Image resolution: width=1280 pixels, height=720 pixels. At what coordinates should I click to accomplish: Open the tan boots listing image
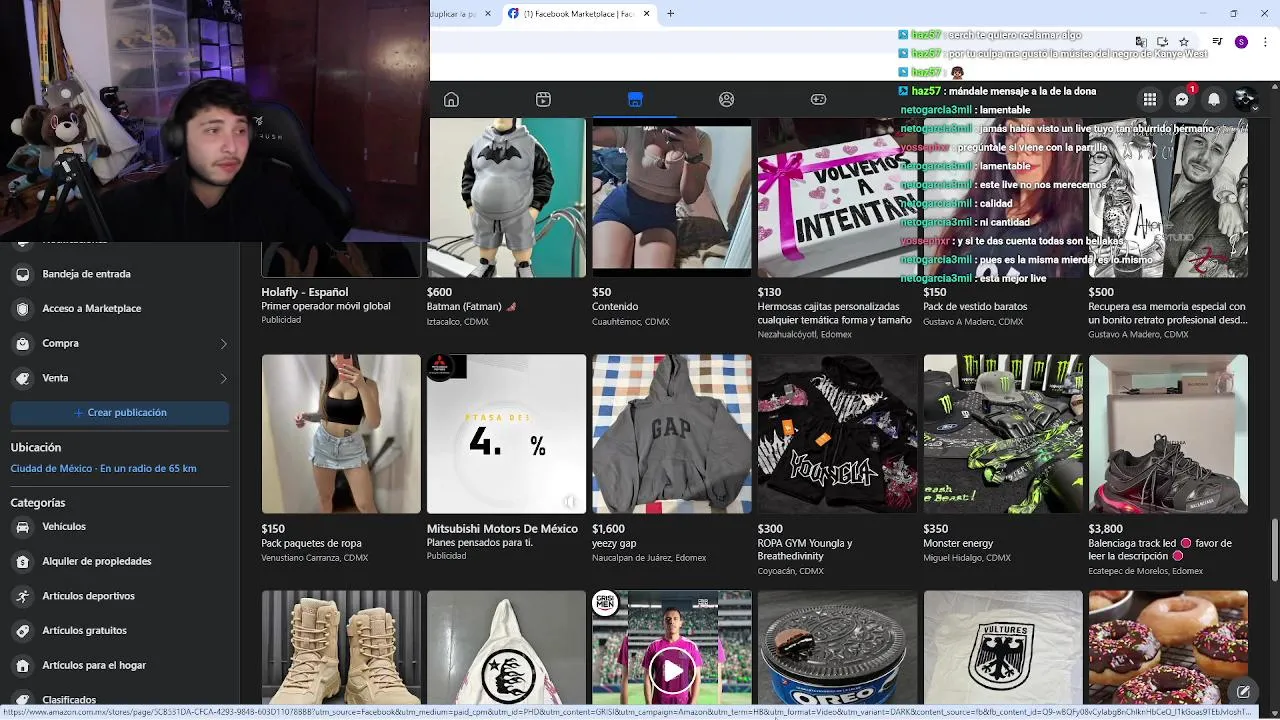coord(341,647)
